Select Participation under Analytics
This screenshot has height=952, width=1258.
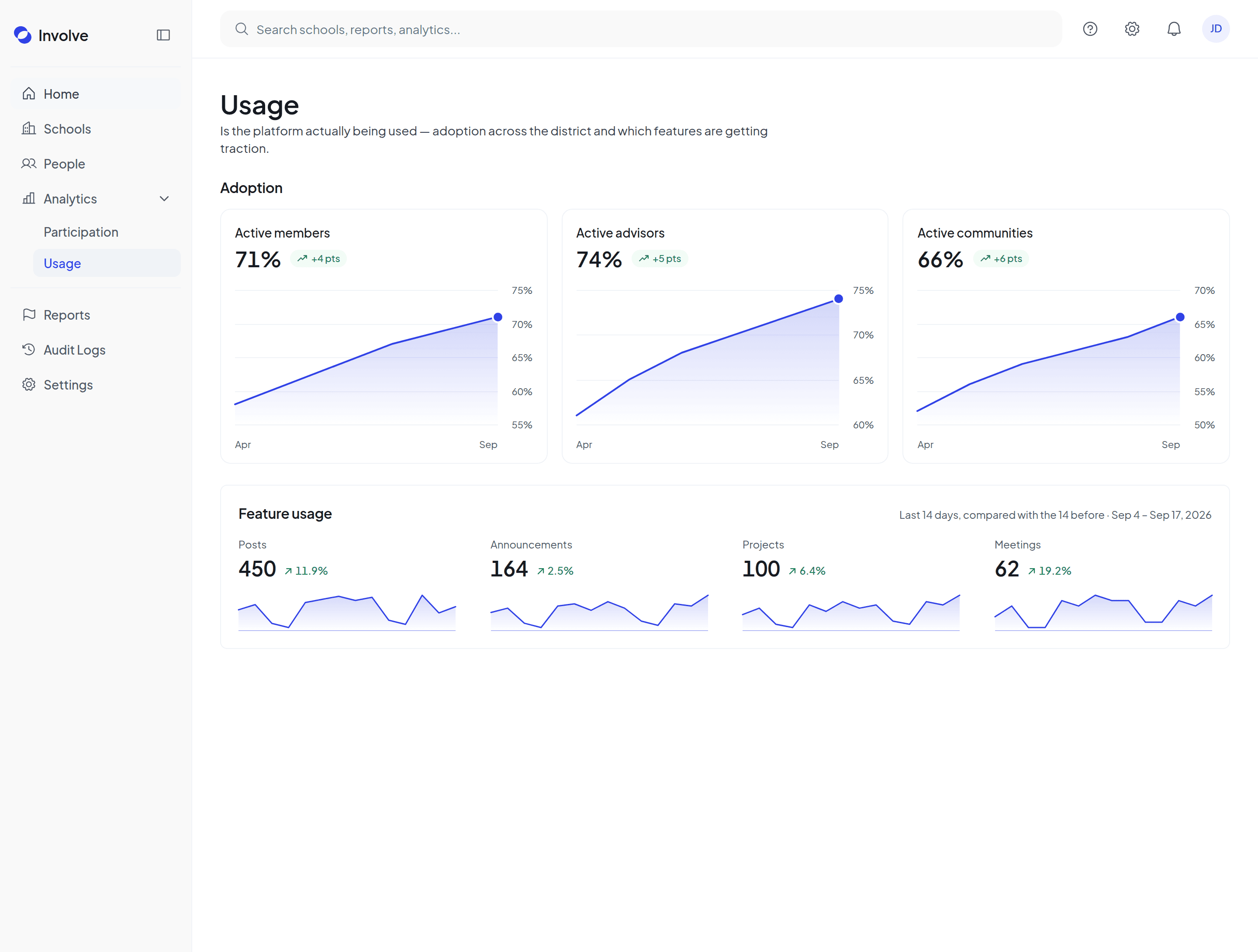click(106, 232)
